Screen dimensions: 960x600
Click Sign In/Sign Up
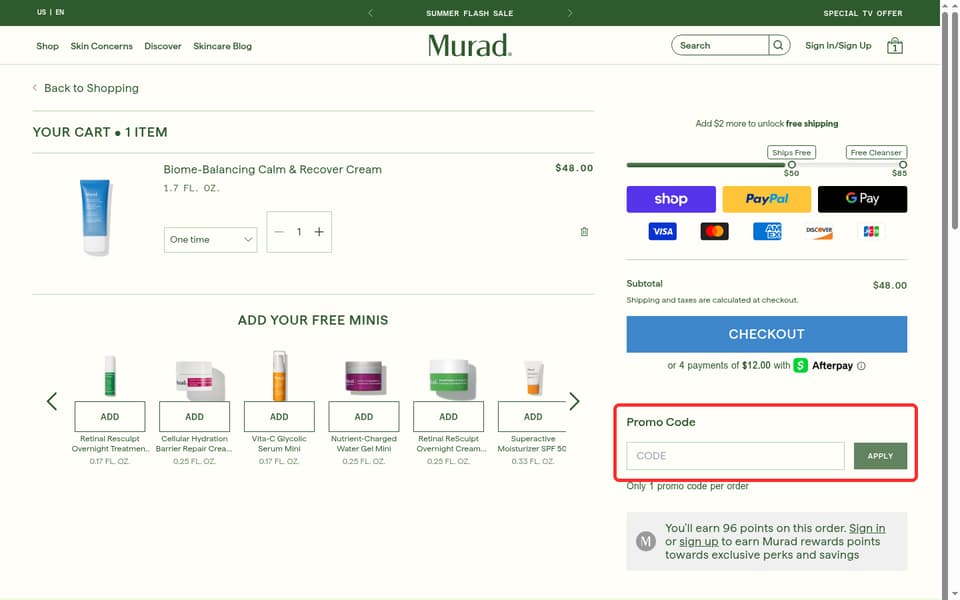click(x=838, y=45)
